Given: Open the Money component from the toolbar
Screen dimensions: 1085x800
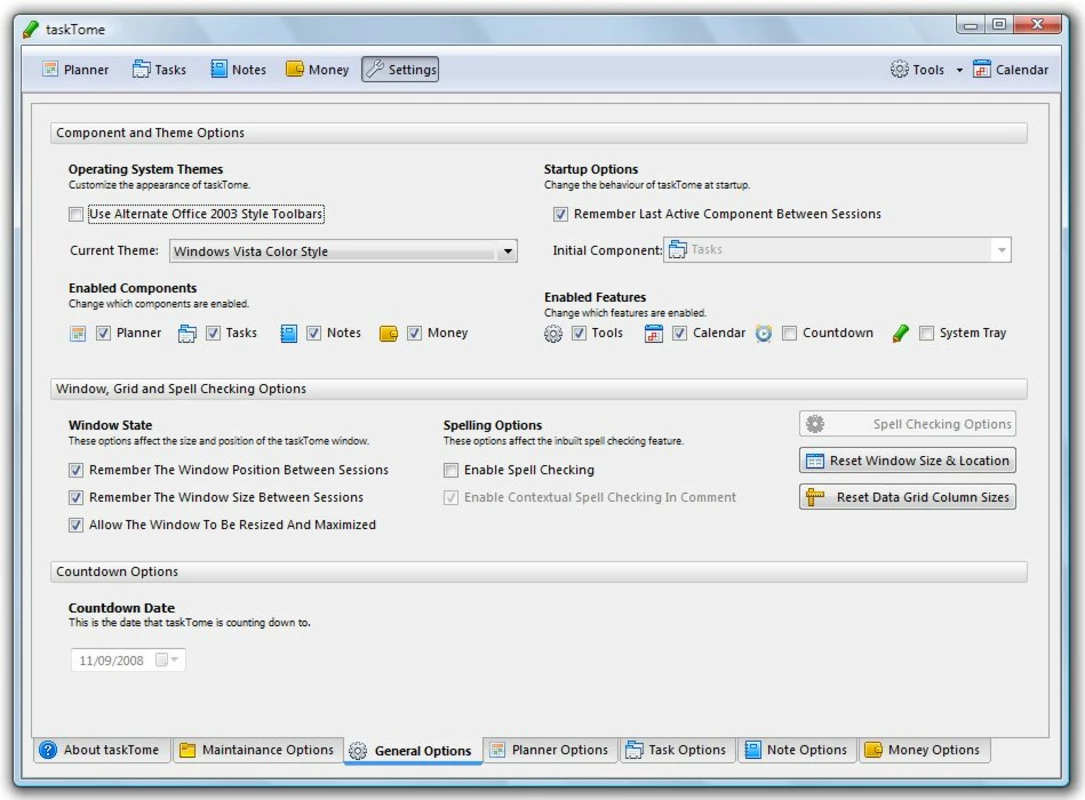Looking at the screenshot, I should [318, 69].
